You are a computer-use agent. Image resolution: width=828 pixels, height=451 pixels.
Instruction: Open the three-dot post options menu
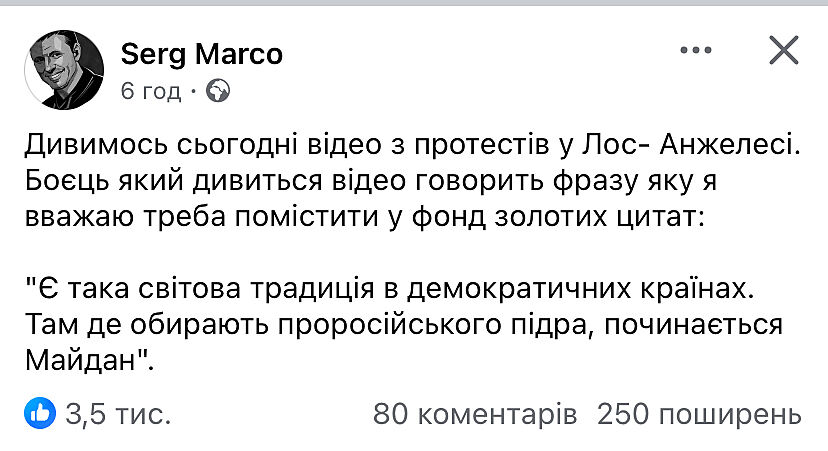pos(699,51)
